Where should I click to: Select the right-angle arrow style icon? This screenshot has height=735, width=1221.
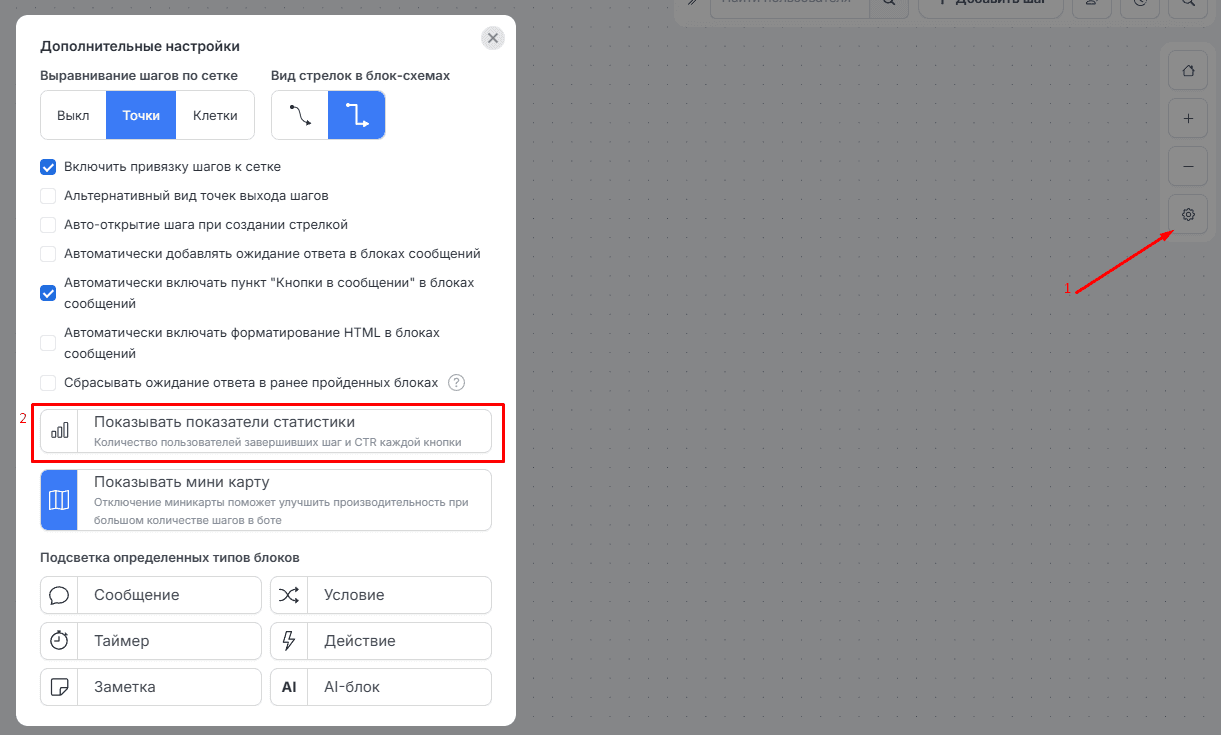point(356,115)
